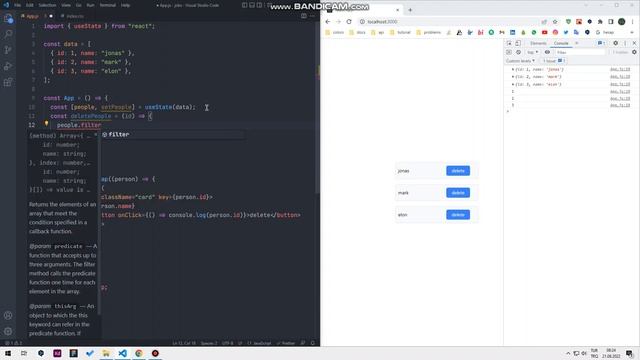Toggle the console sidebar panel
The image size is (640, 360).
pyautogui.click(x=509, y=52)
